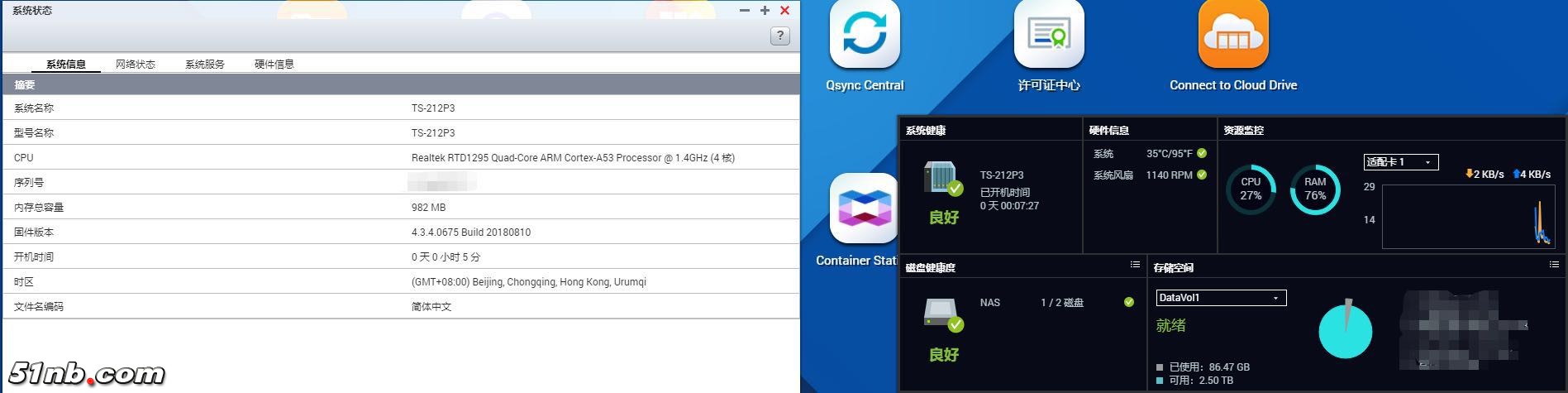Switch to the 硬件信息 tab

pos(274,64)
